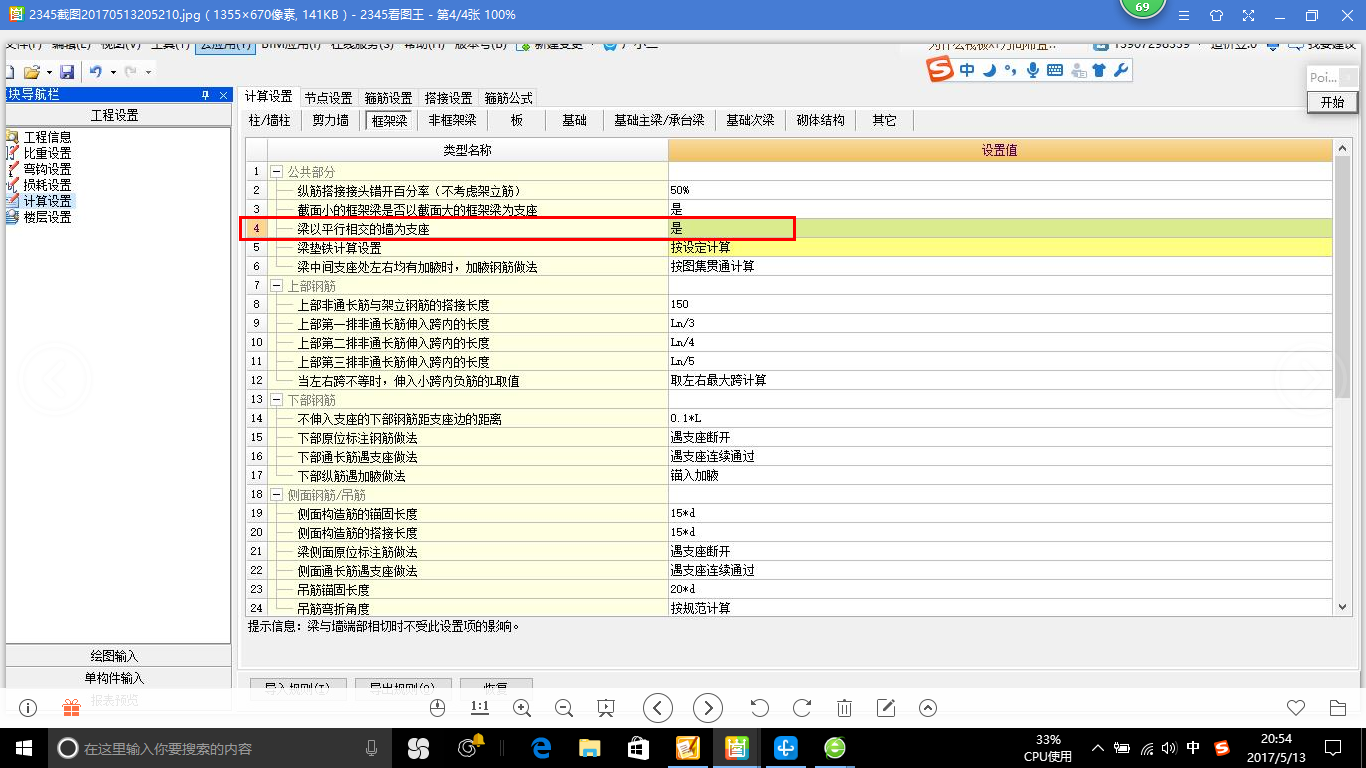Toggle Sogou Chinese/English 中 mode
The image size is (1366, 768).
(967, 70)
